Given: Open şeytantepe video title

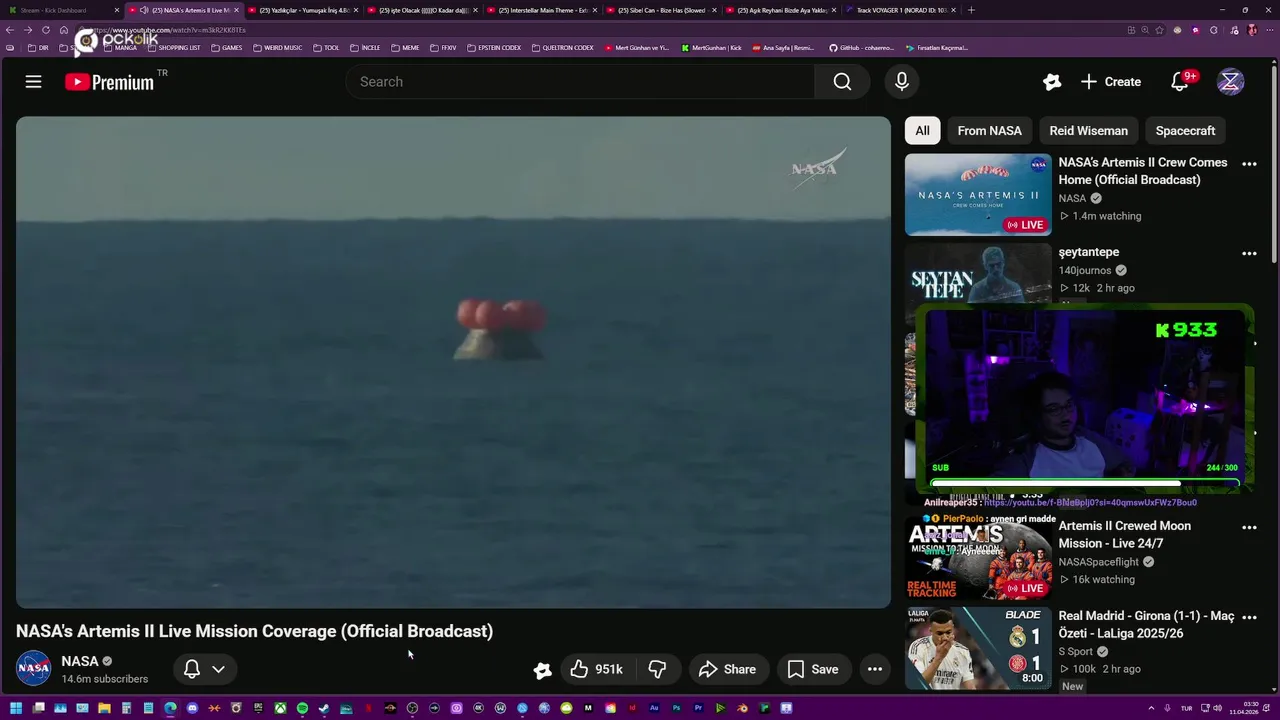Looking at the screenshot, I should [x=1089, y=252].
